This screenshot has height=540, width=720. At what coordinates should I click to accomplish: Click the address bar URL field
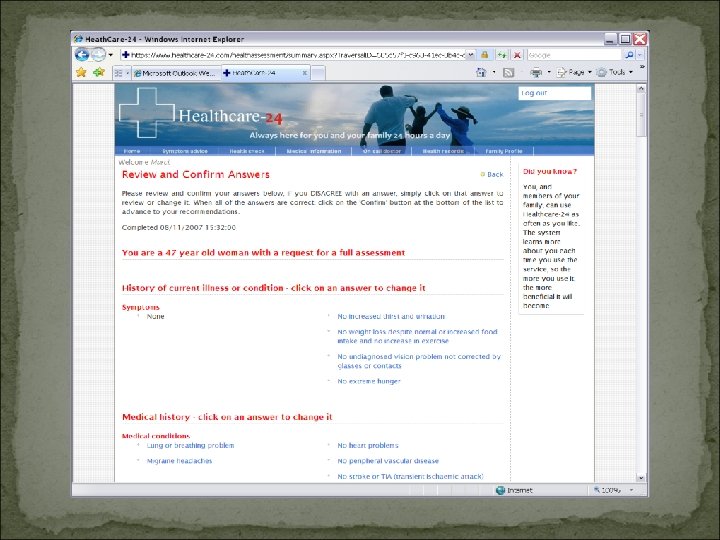pos(294,55)
